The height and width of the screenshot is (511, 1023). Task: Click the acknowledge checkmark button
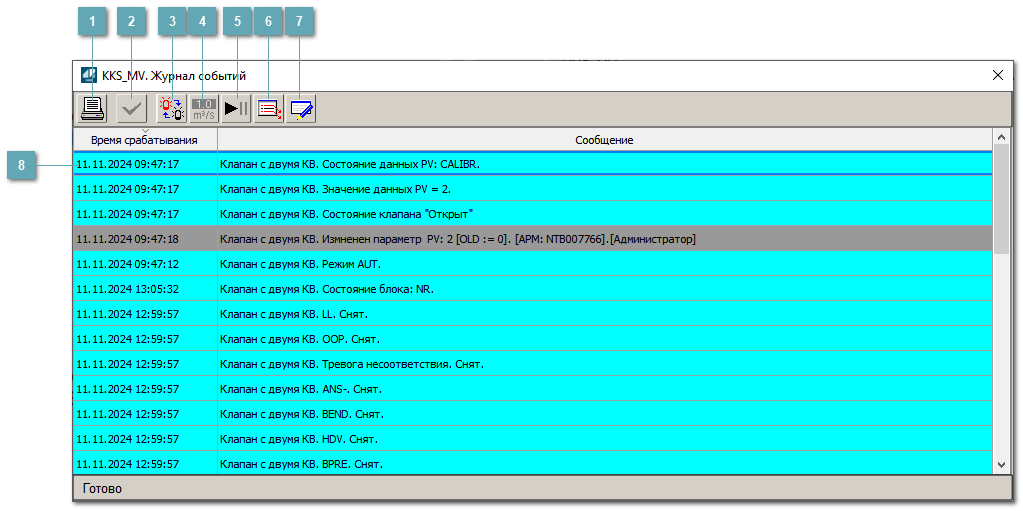point(130,109)
